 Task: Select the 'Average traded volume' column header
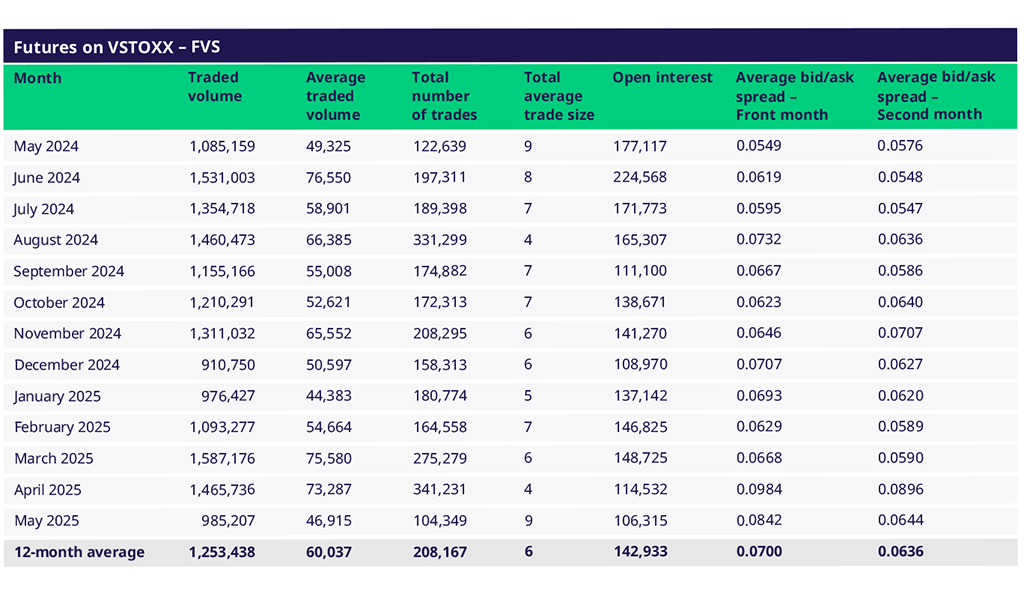335,96
